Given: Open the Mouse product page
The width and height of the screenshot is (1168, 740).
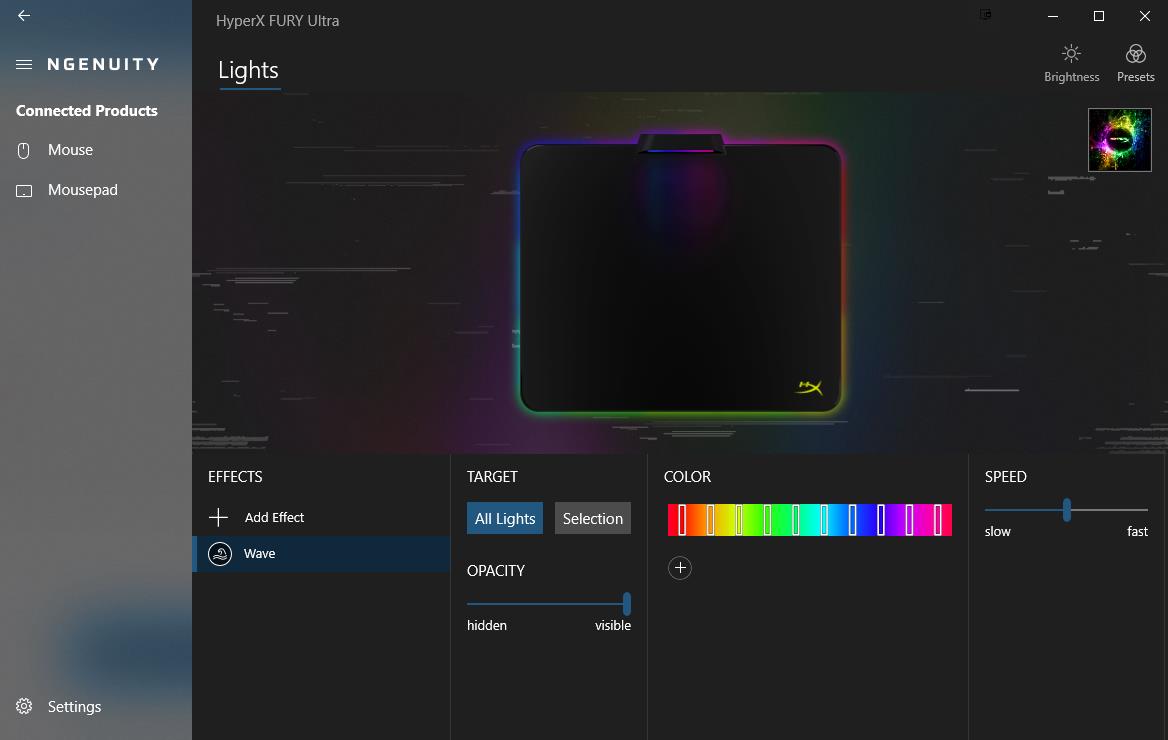Looking at the screenshot, I should pos(70,150).
